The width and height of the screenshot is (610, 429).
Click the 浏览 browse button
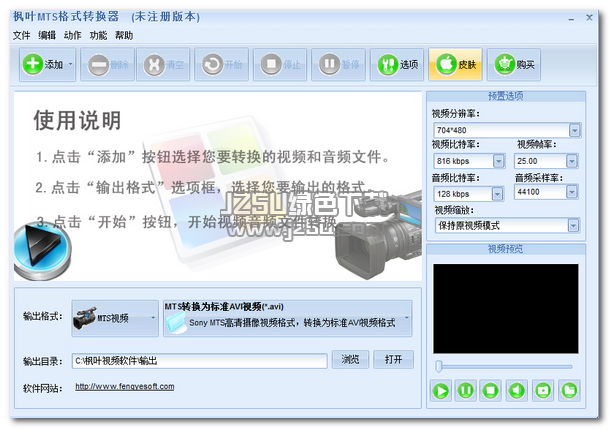(x=350, y=359)
